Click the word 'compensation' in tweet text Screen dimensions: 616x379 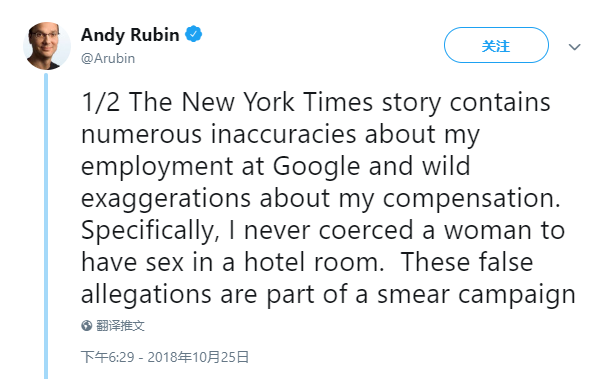pos(469,199)
